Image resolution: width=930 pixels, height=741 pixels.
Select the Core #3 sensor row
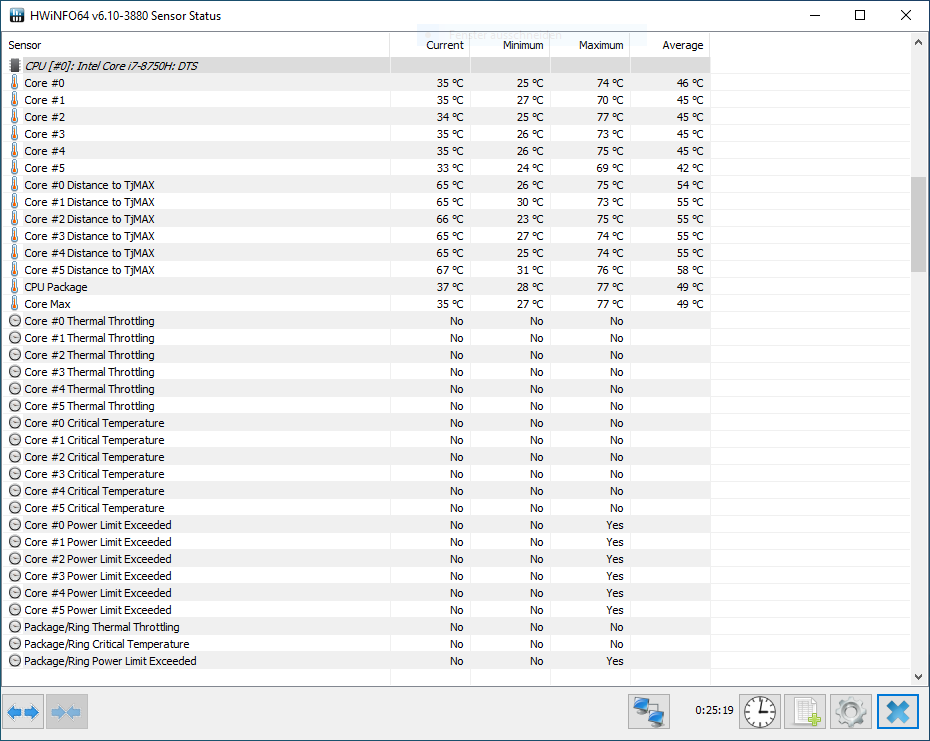coord(356,134)
